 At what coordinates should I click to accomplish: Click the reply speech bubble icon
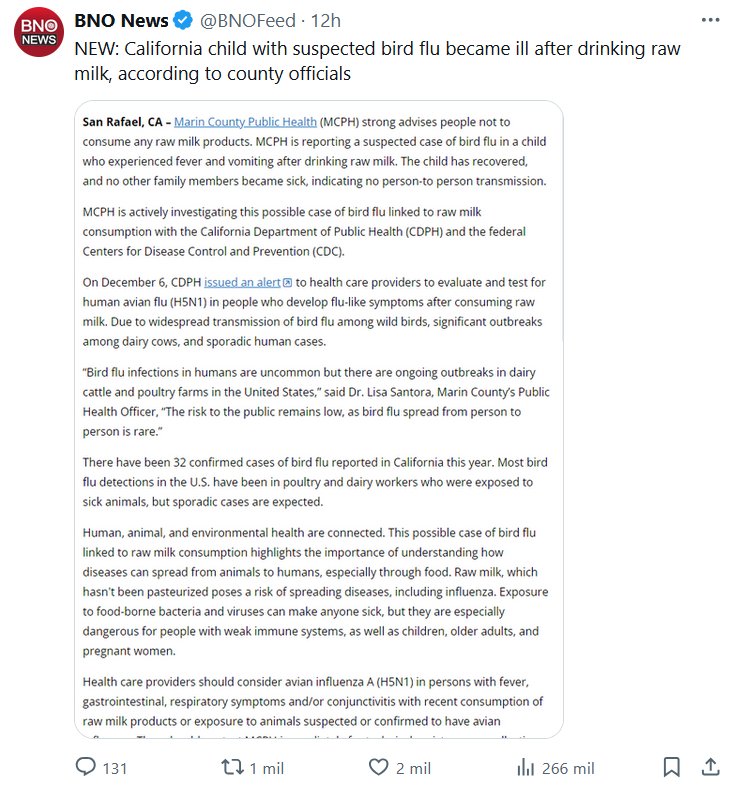click(87, 767)
